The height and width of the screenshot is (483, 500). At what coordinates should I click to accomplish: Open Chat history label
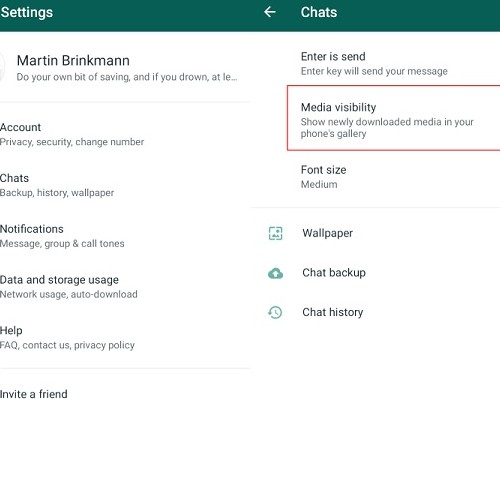coord(333,312)
